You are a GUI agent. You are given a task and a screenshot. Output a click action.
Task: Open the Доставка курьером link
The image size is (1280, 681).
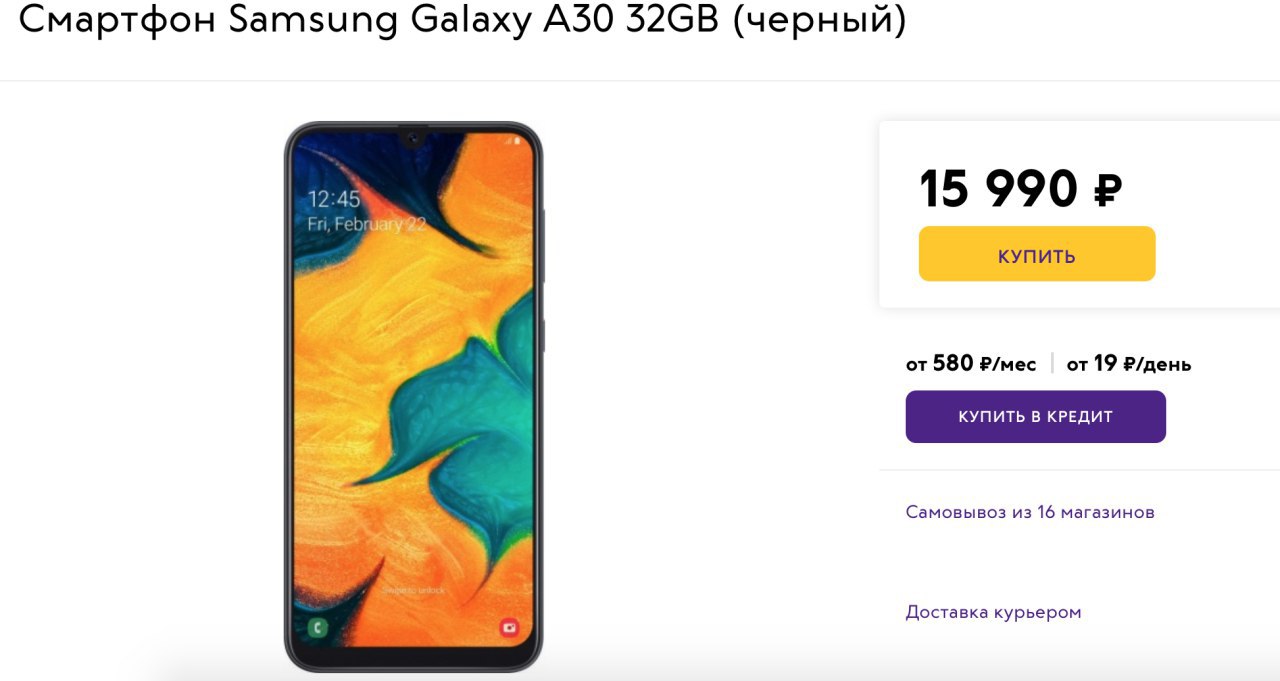993,612
